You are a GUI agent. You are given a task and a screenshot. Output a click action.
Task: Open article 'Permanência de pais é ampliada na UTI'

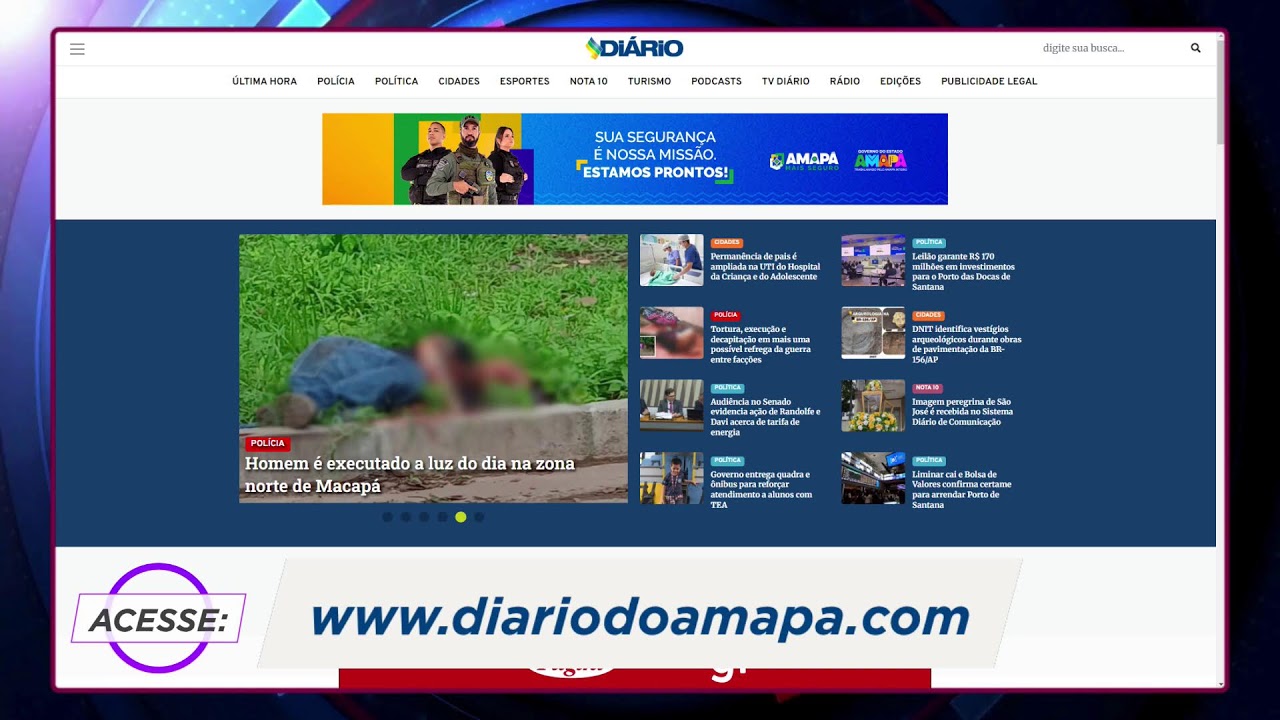click(765, 267)
